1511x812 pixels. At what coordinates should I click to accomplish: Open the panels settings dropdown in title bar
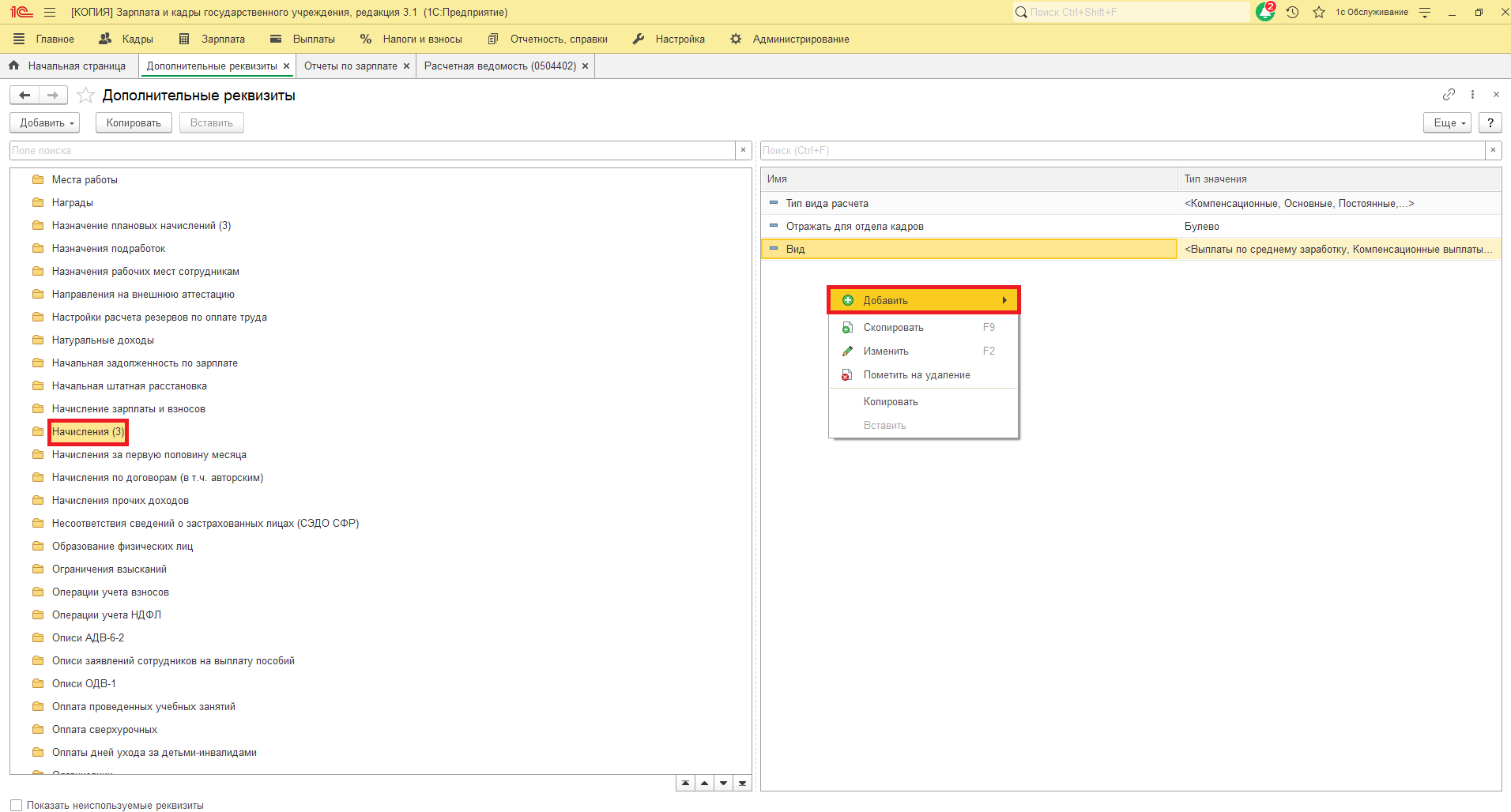[1425, 13]
